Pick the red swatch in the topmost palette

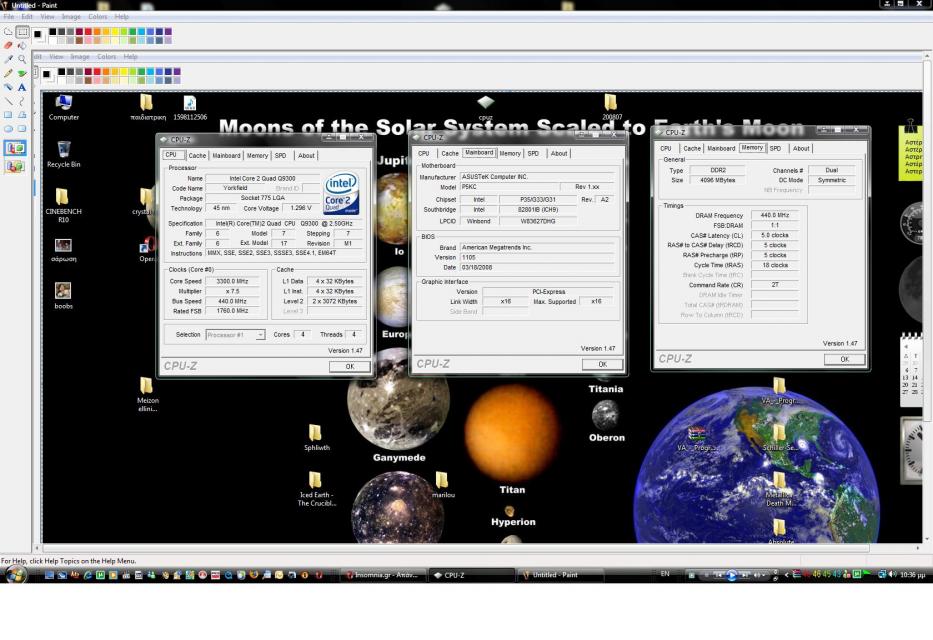point(88,32)
